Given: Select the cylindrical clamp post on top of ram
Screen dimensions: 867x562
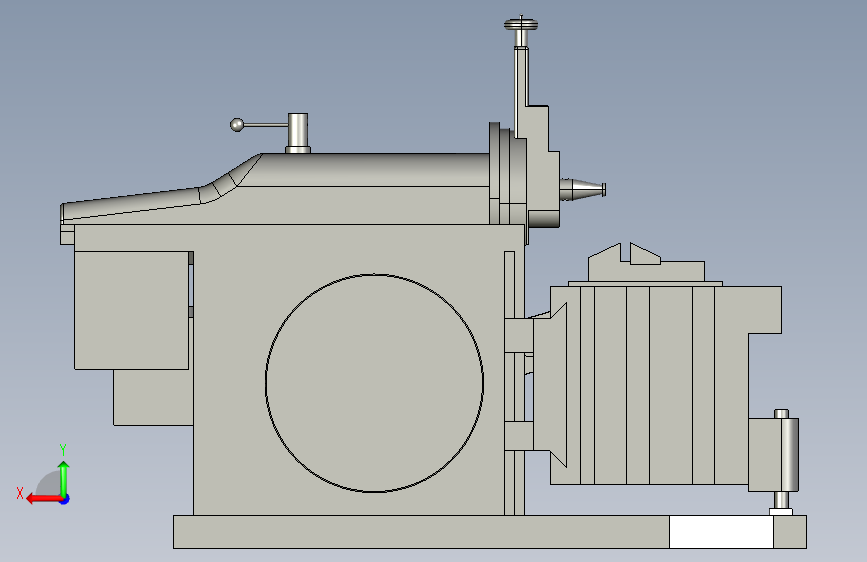Looking at the screenshot, I should point(298,133).
